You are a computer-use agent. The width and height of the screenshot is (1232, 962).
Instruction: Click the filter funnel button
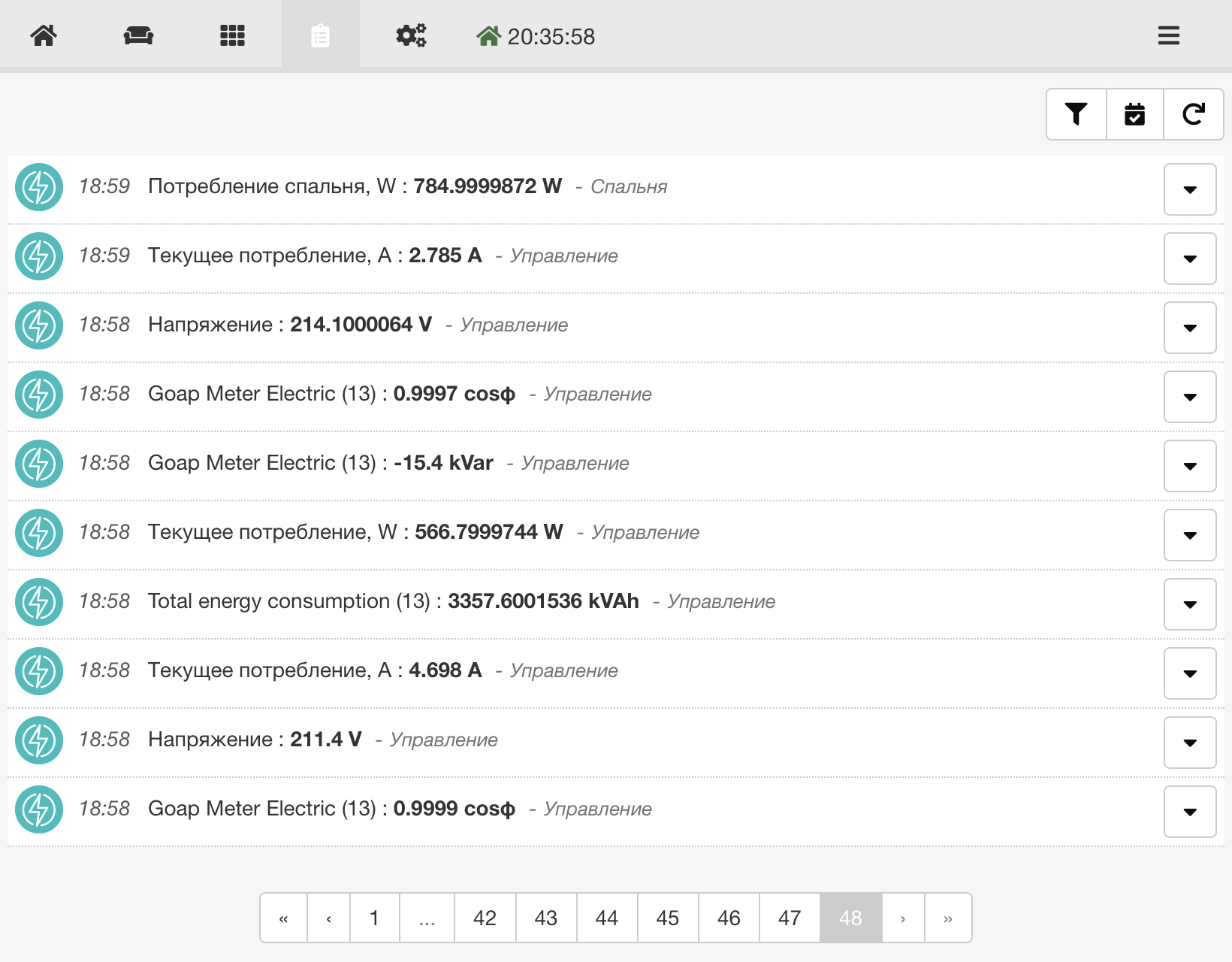click(x=1076, y=114)
